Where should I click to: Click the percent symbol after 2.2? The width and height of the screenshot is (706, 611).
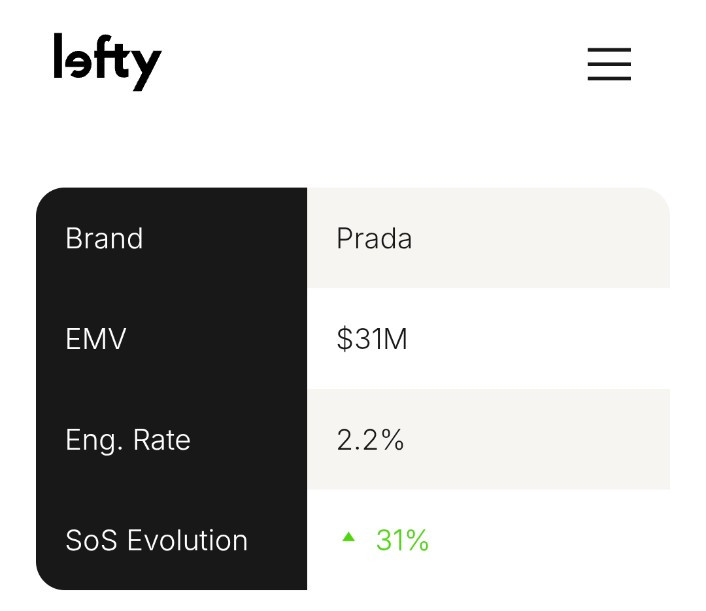click(x=393, y=439)
